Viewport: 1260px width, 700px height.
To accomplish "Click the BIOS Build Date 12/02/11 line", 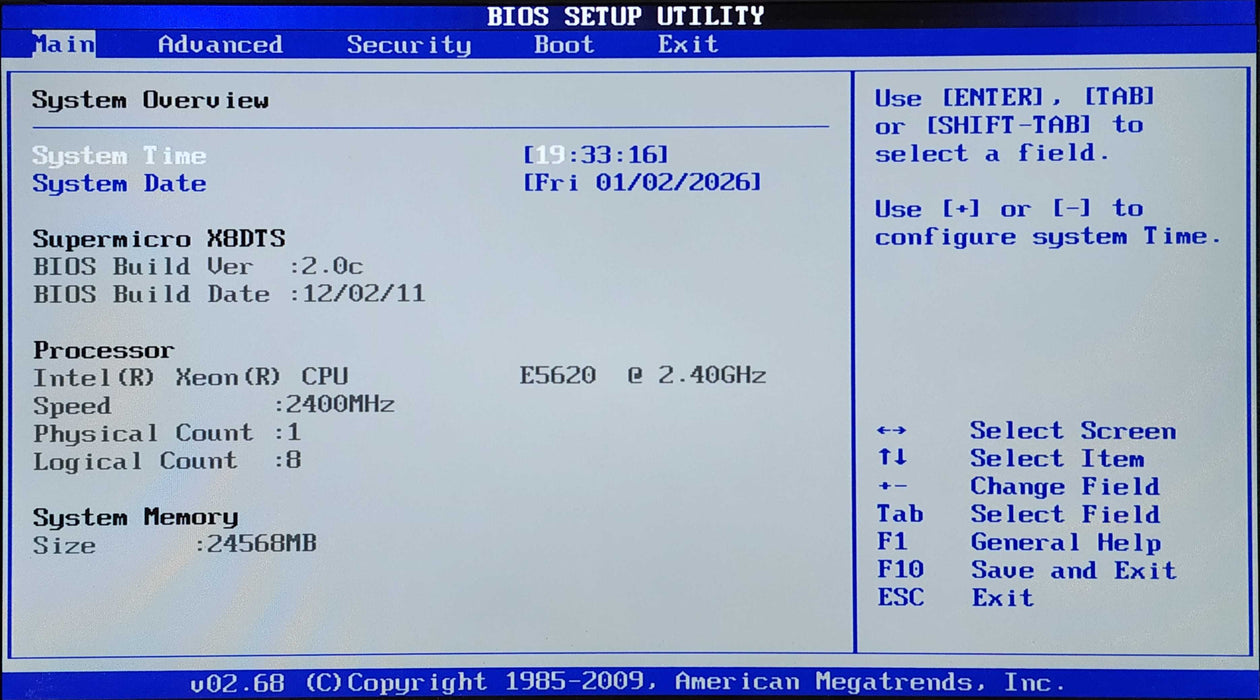I will tap(229, 294).
